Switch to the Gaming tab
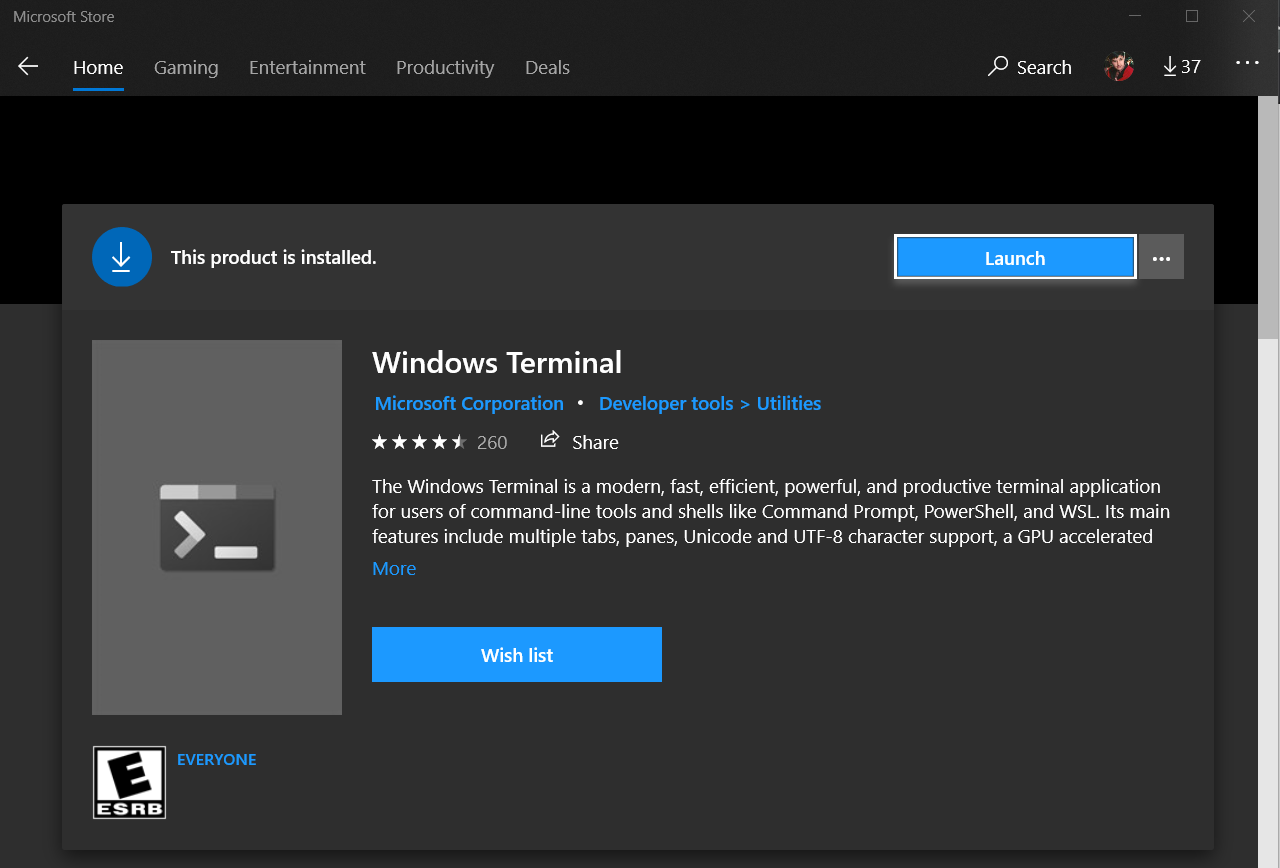Screen dimensions: 1280x868 (186, 67)
